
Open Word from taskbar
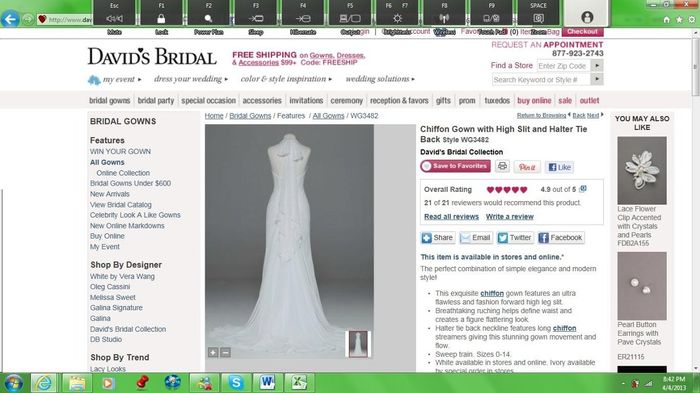tap(267, 383)
